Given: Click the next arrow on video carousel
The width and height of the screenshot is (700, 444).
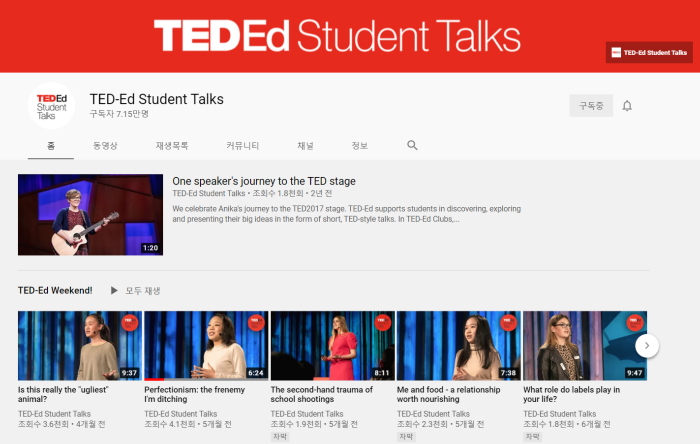Looking at the screenshot, I should 646,345.
